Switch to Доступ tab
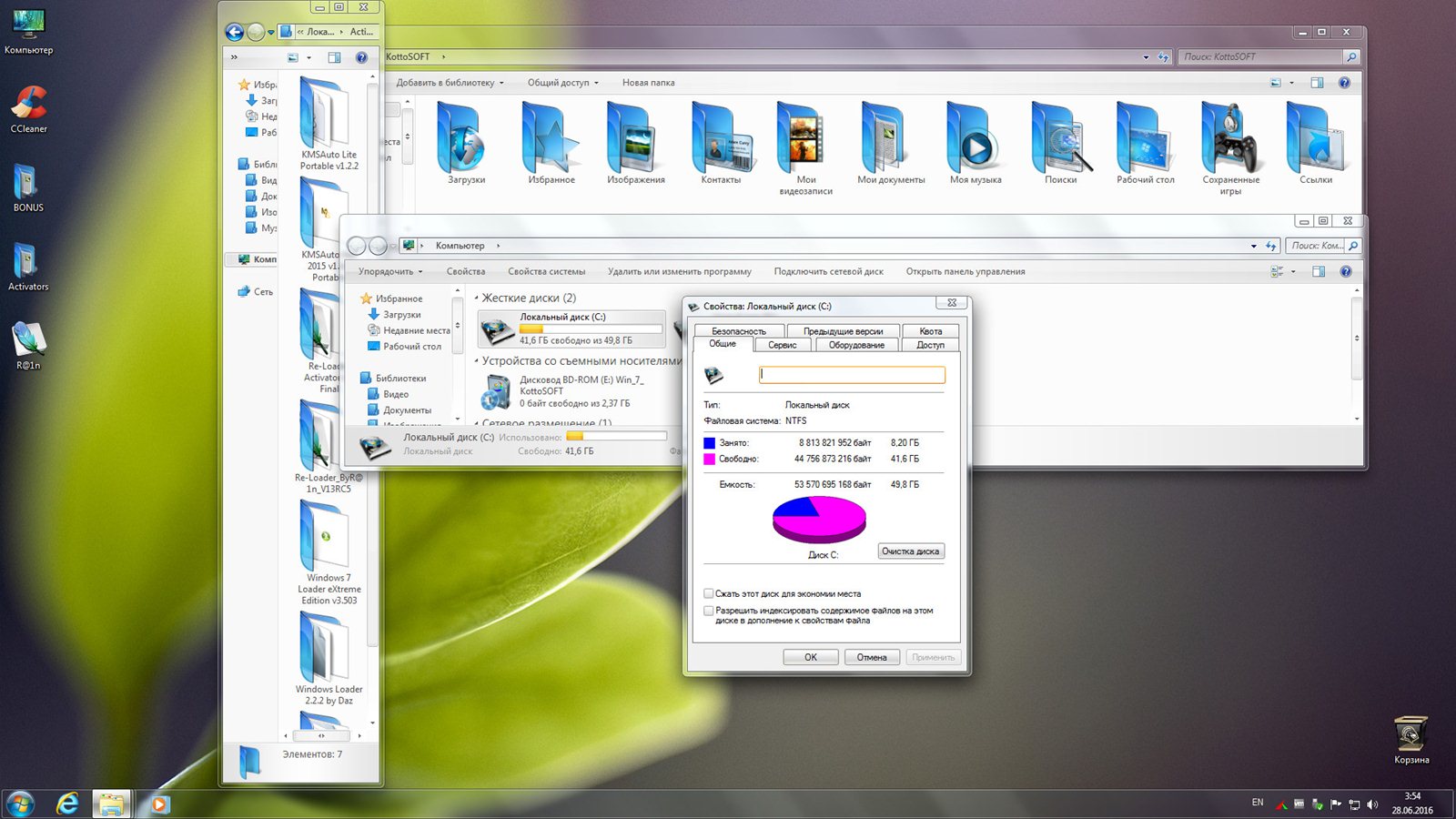This screenshot has width=1456, height=819. point(930,345)
